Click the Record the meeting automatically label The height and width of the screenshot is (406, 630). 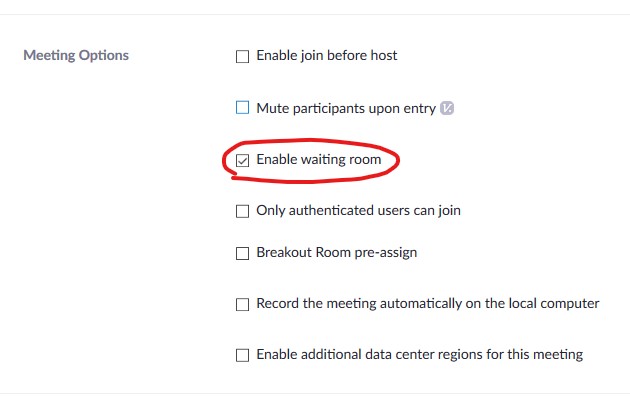click(428, 303)
